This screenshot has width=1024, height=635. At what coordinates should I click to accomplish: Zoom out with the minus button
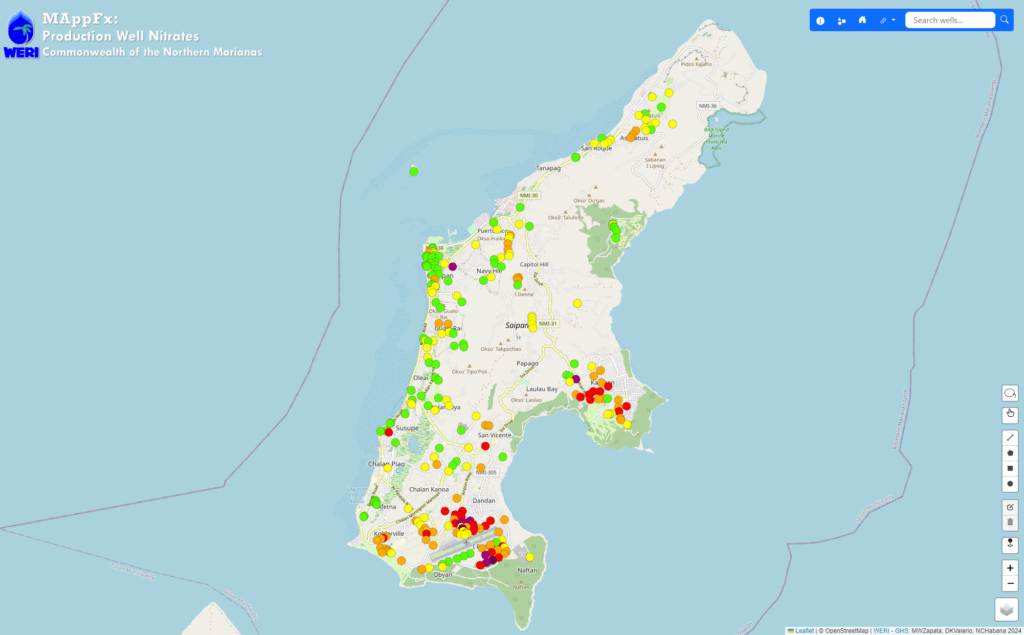click(1009, 583)
